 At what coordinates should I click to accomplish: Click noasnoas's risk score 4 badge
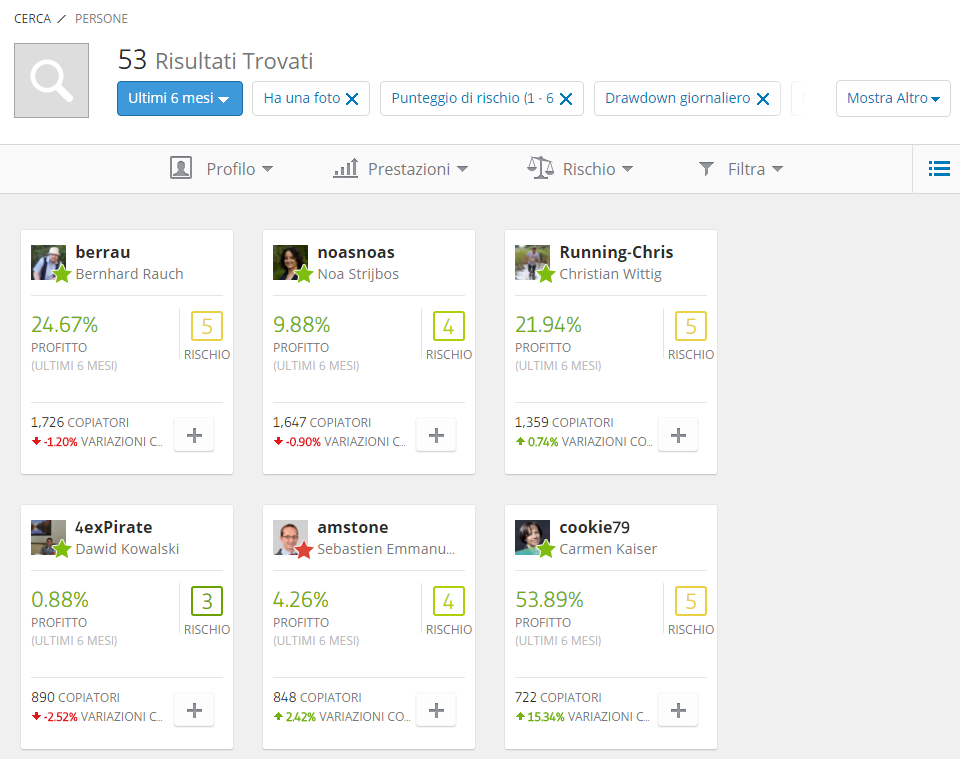[449, 326]
